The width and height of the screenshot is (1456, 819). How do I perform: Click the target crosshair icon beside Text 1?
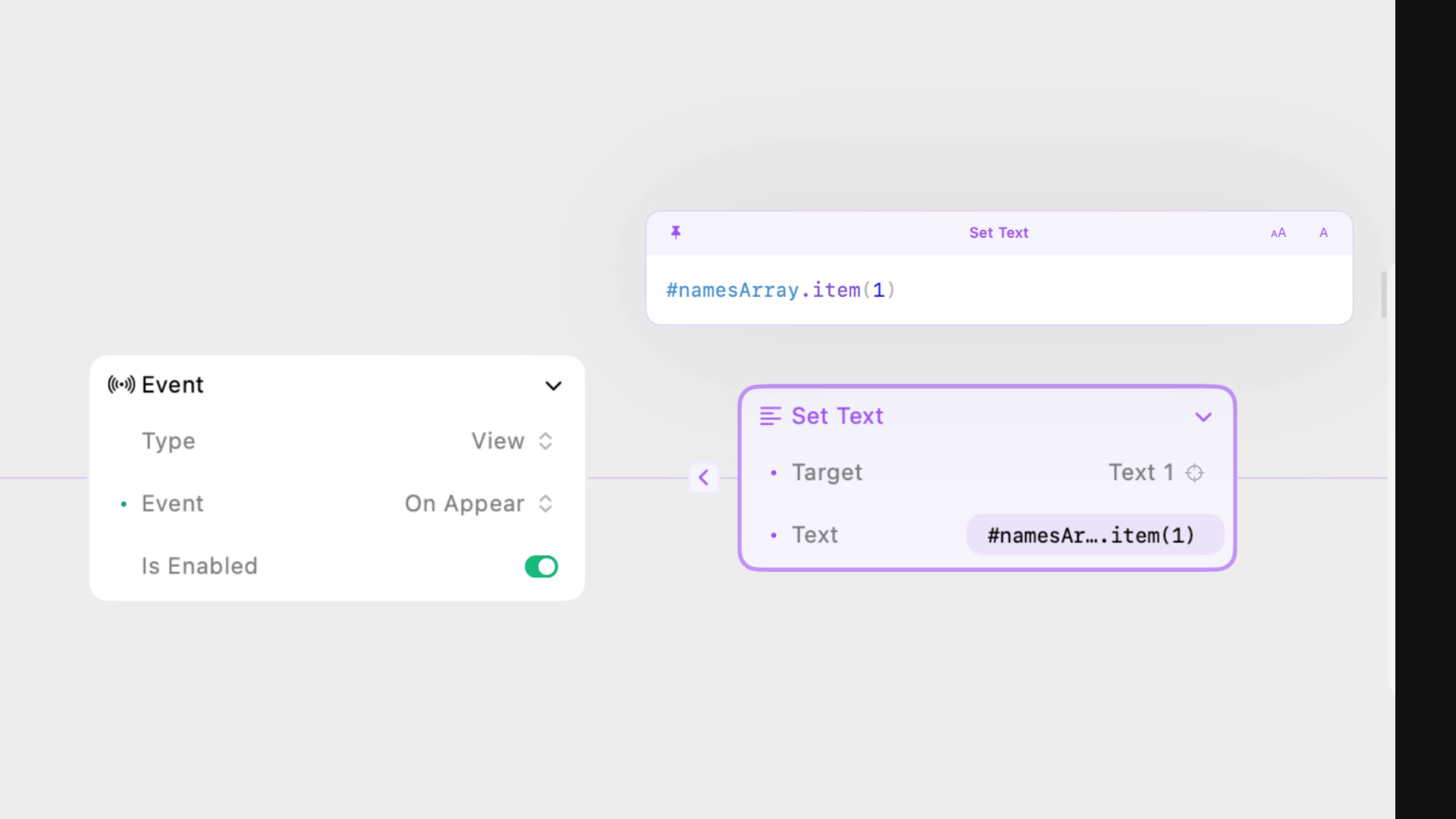tap(1194, 472)
